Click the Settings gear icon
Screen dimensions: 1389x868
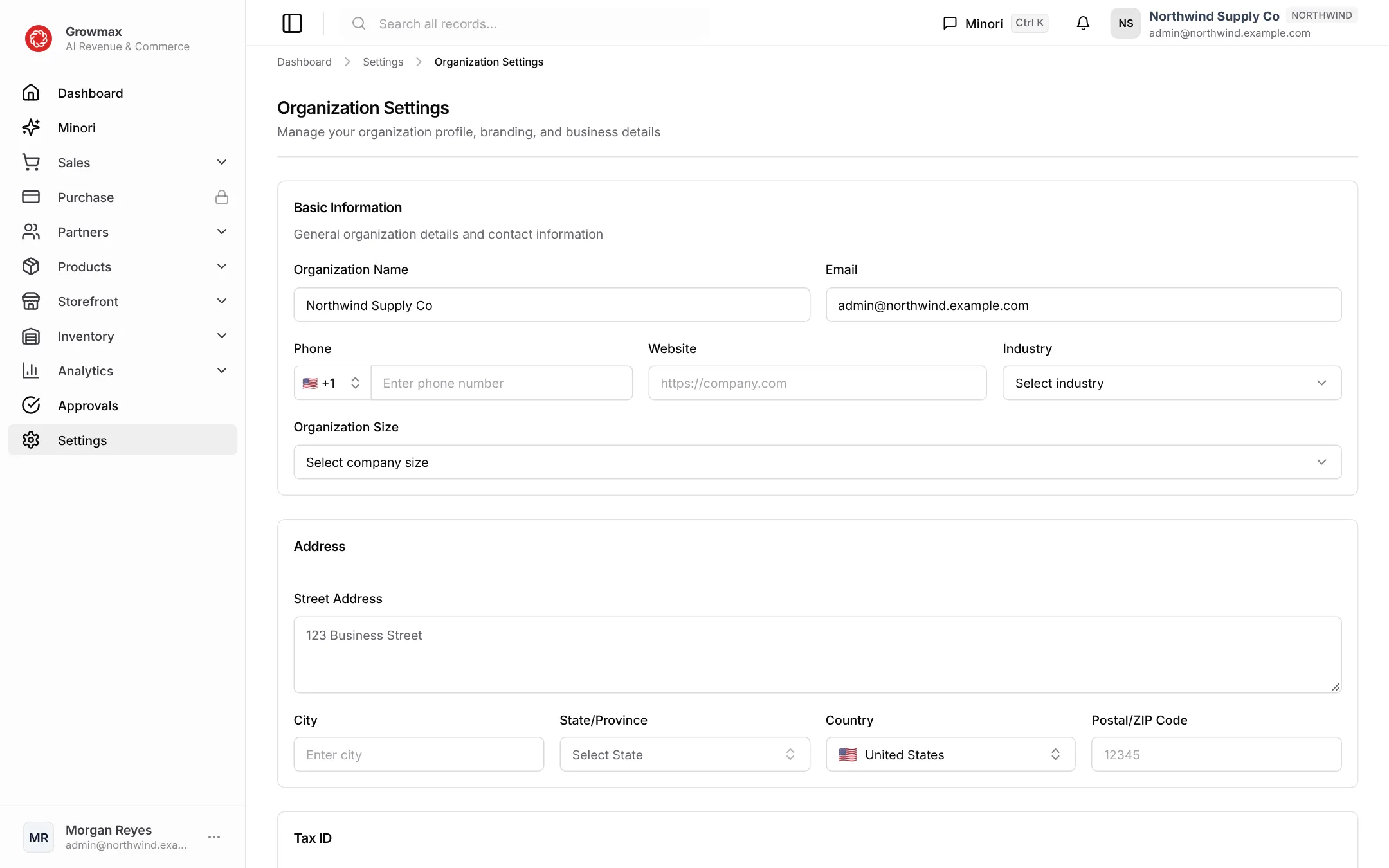coord(31,440)
